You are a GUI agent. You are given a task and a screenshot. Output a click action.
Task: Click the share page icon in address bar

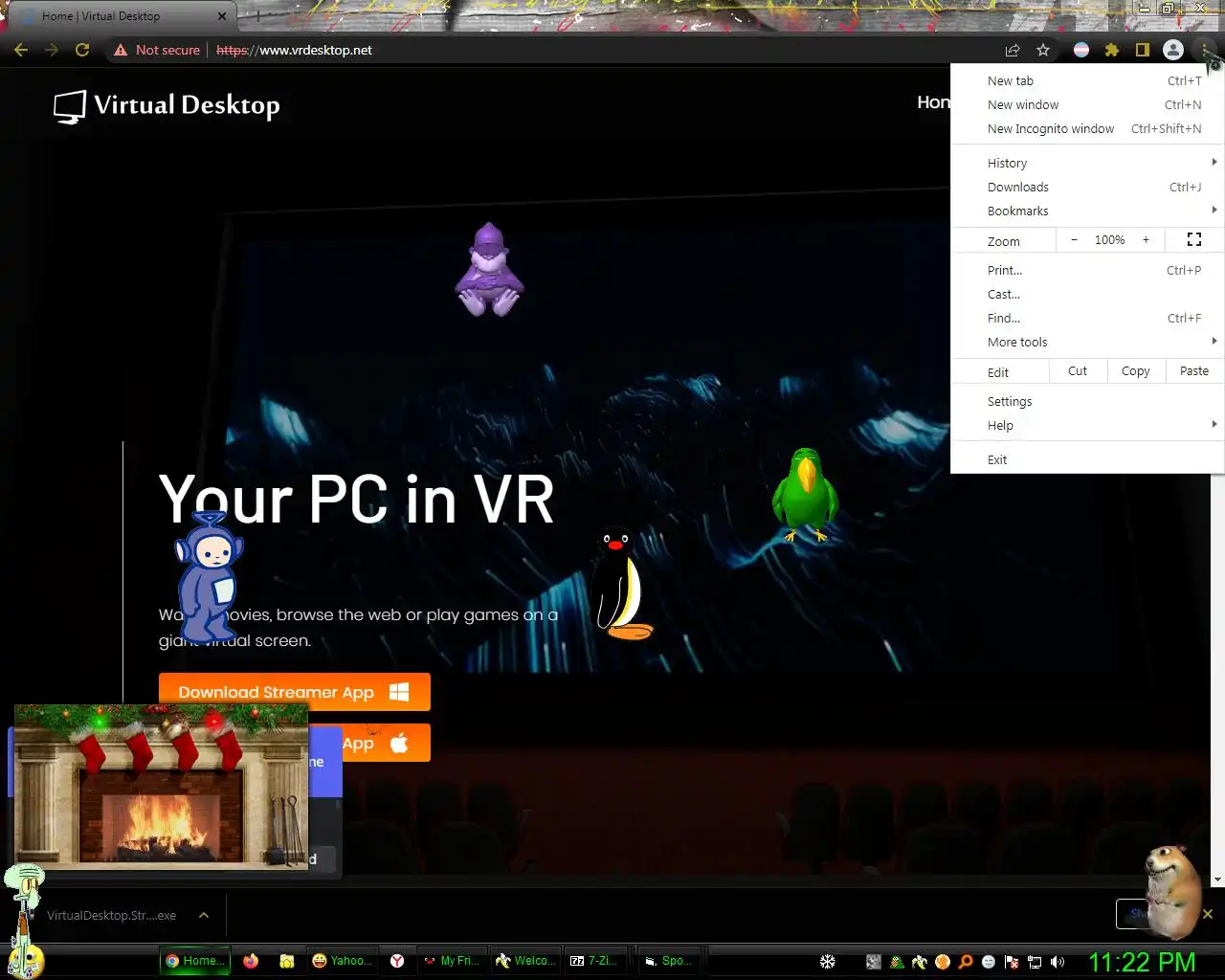pyautogui.click(x=1013, y=50)
